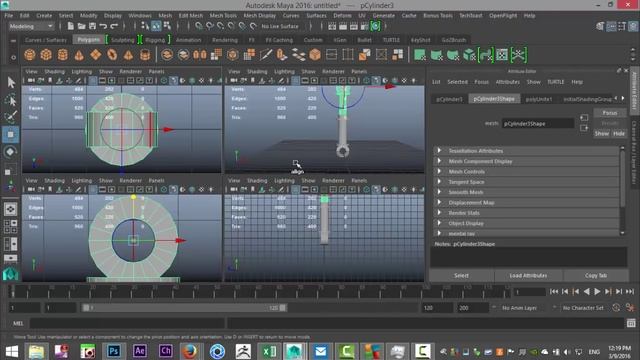Create a polygon plane from the shelf

pyautogui.click(x=96, y=55)
